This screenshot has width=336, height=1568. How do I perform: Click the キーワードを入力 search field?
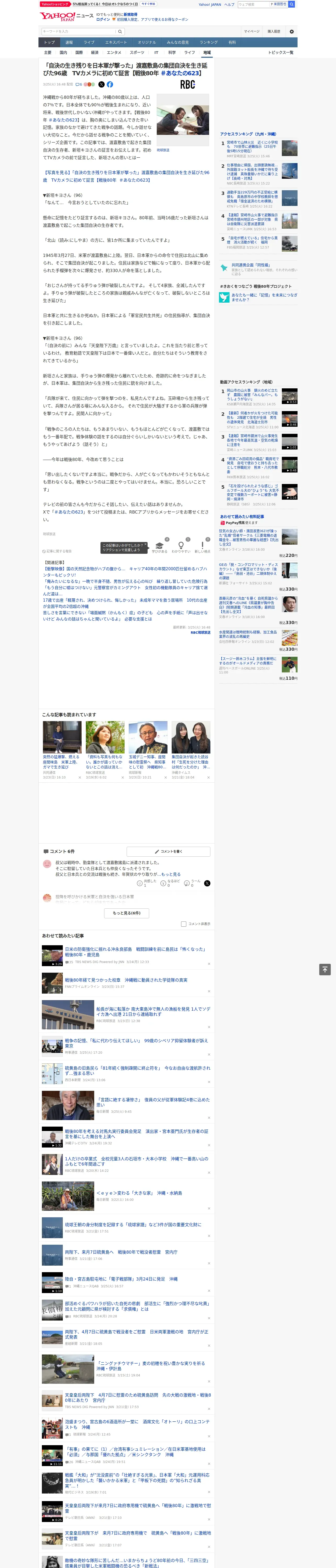point(78,32)
